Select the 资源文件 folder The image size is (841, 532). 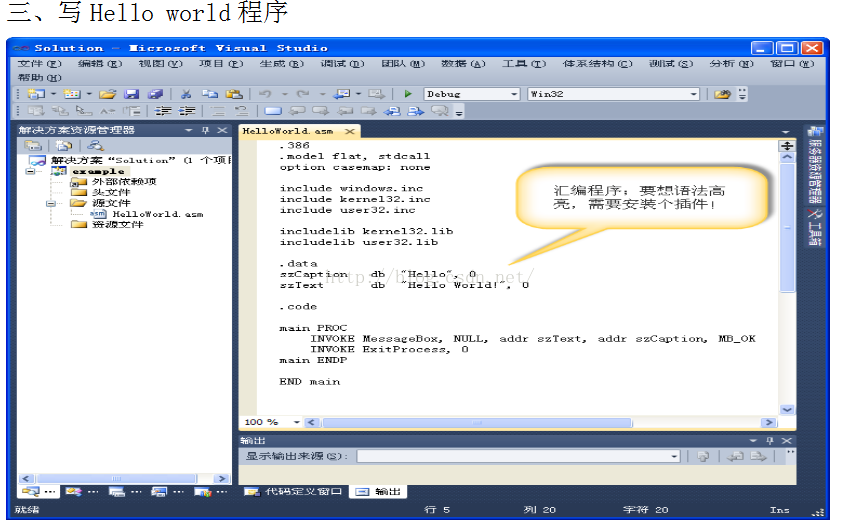[x=117, y=225]
